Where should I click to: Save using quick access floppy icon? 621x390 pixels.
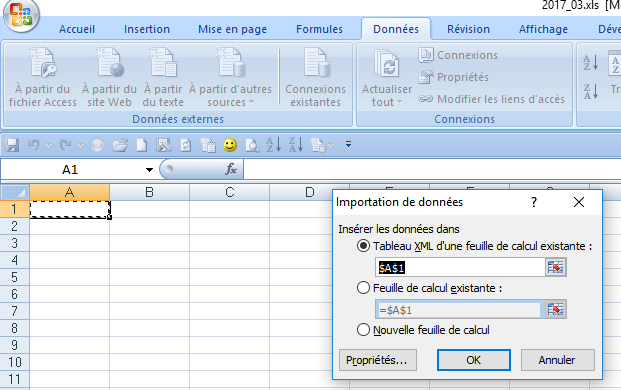(12, 145)
